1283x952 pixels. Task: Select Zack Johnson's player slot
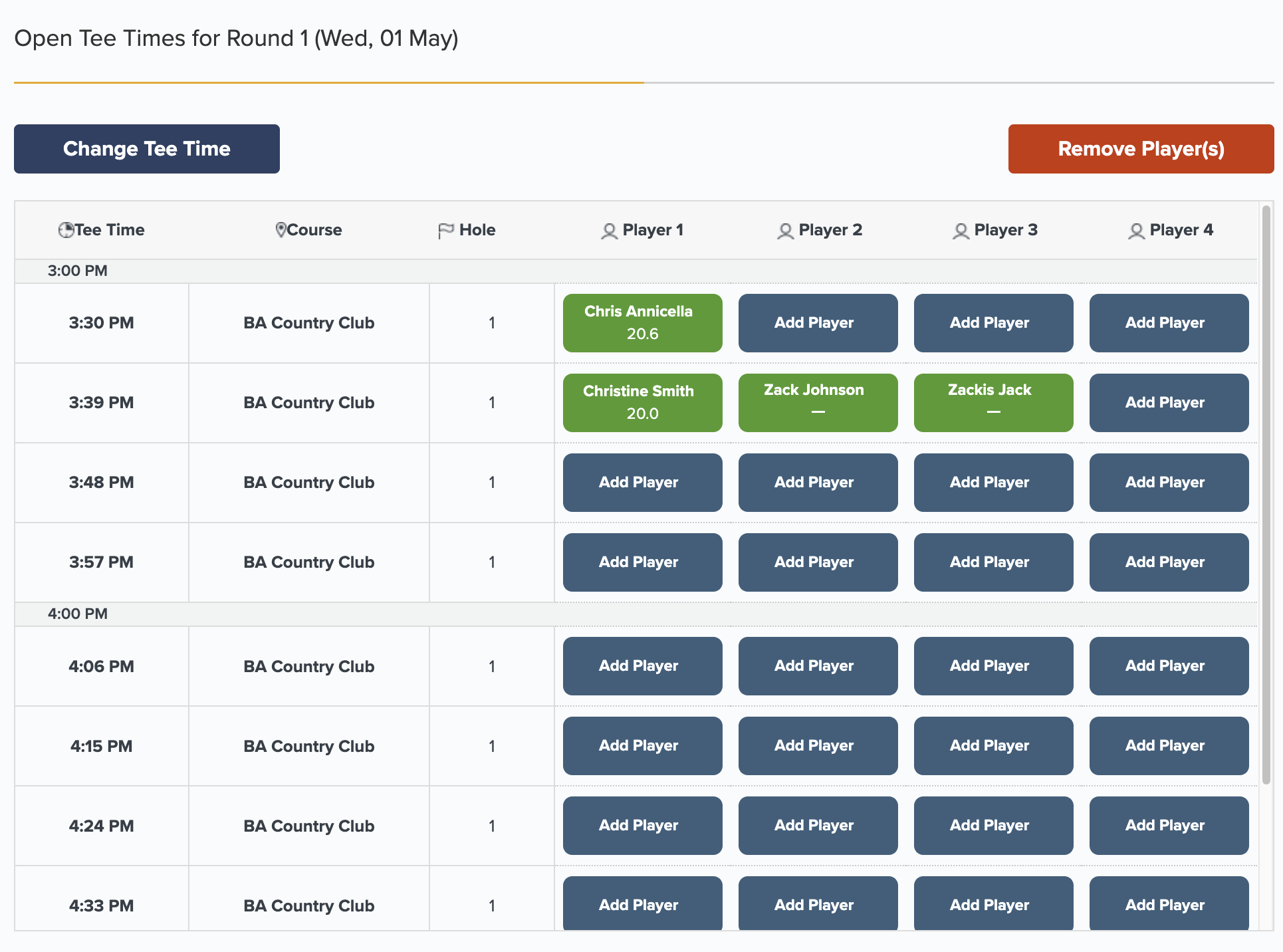(x=818, y=403)
